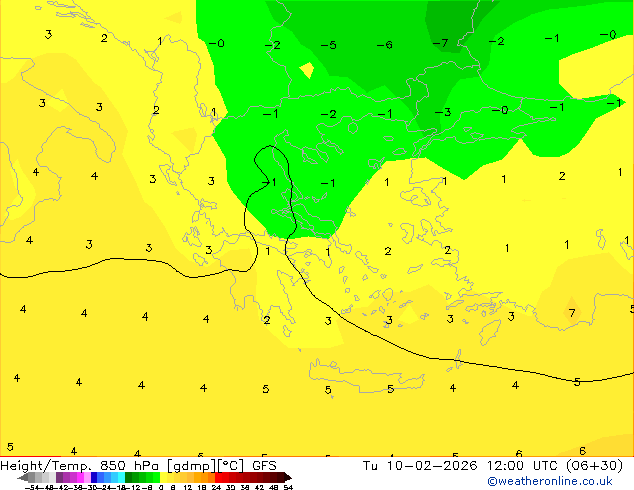Click the -5 temperature value on the map
The image size is (634, 490).
(328, 45)
